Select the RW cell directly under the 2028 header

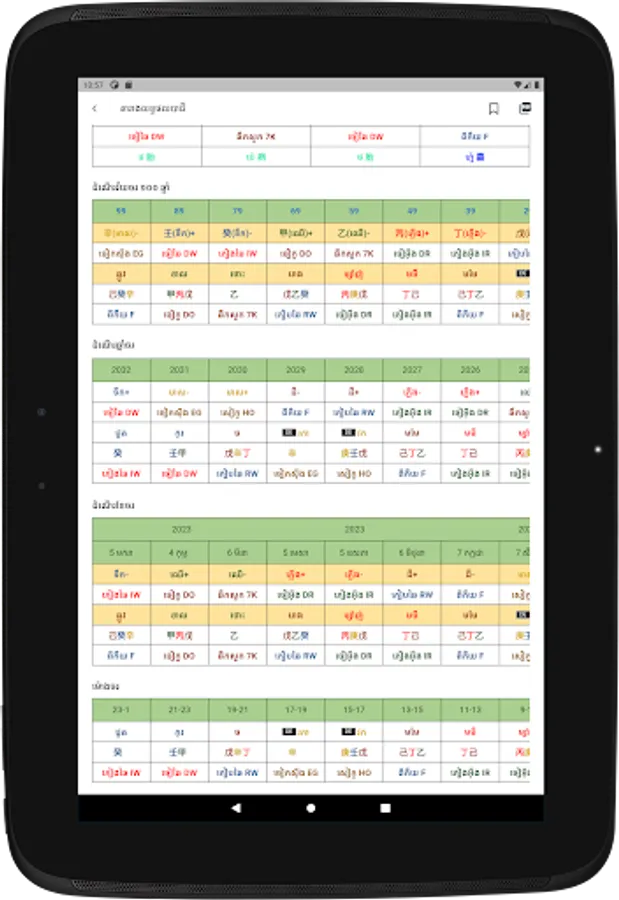[354, 412]
